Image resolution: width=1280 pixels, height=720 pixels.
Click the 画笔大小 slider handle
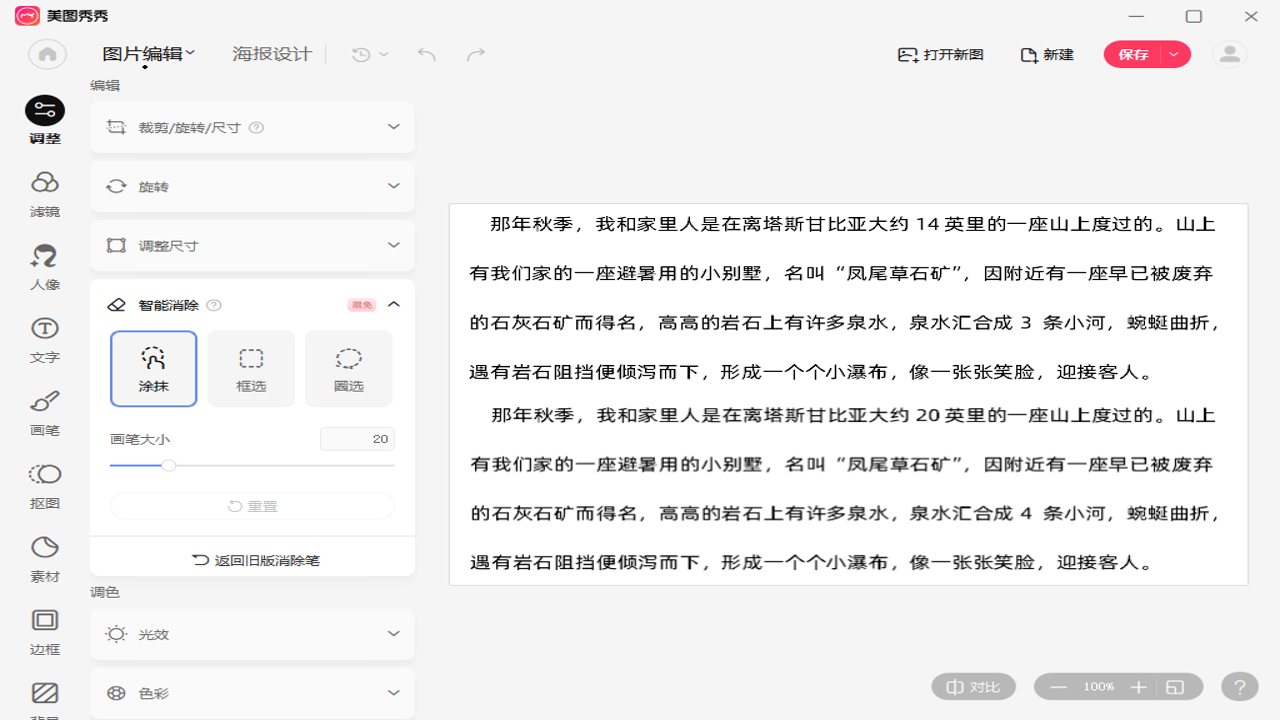(169, 465)
